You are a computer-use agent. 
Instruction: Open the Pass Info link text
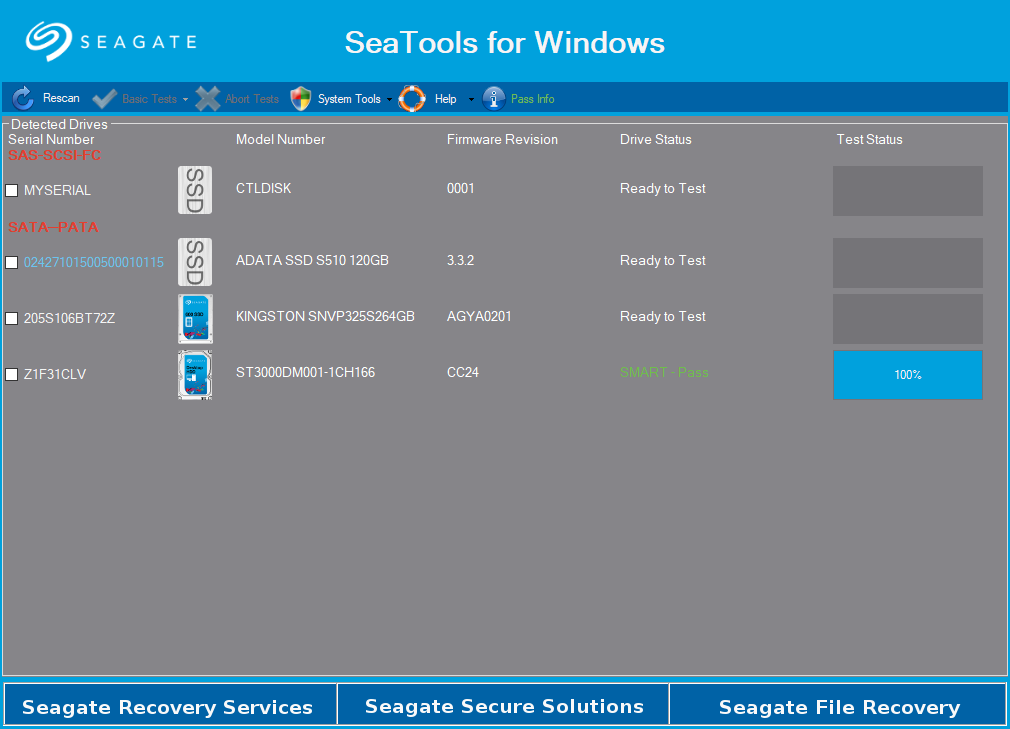pos(533,99)
